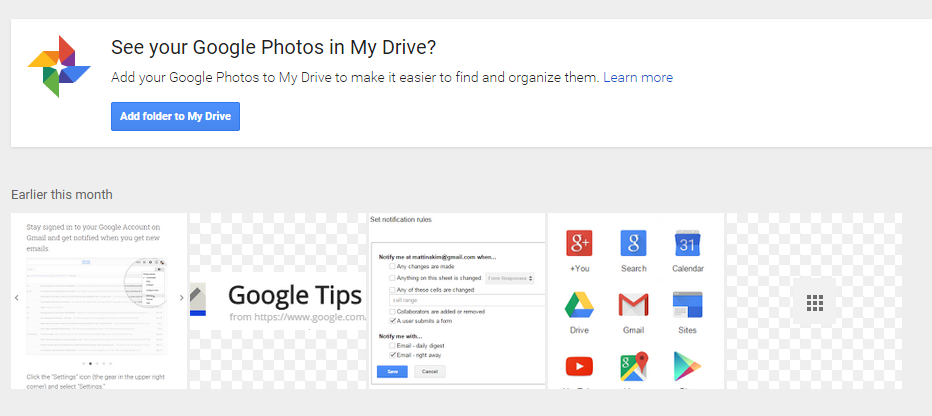Screen dimensions: 932x416
Task: Click the blue Google Search icon
Action: point(633,243)
